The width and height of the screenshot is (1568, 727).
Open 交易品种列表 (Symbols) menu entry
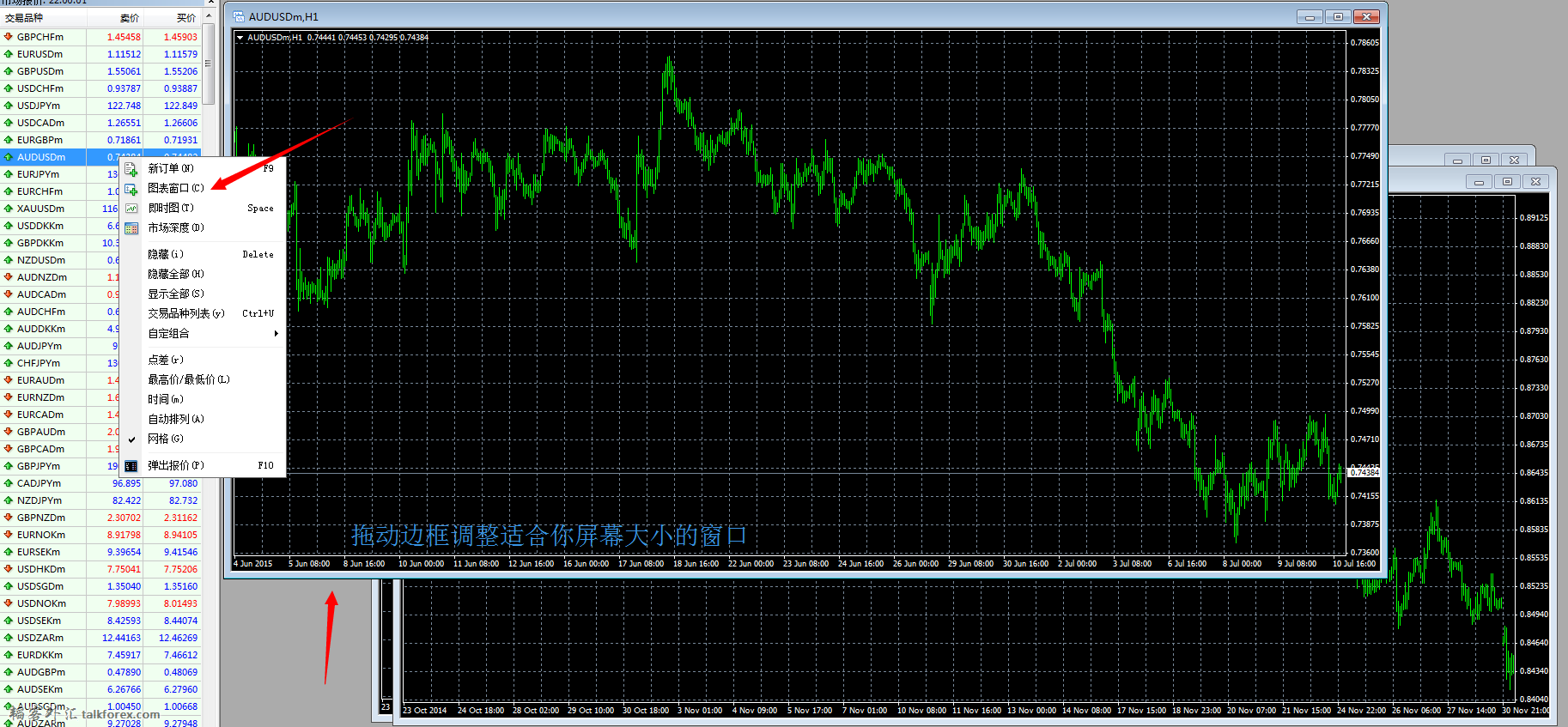point(203,313)
